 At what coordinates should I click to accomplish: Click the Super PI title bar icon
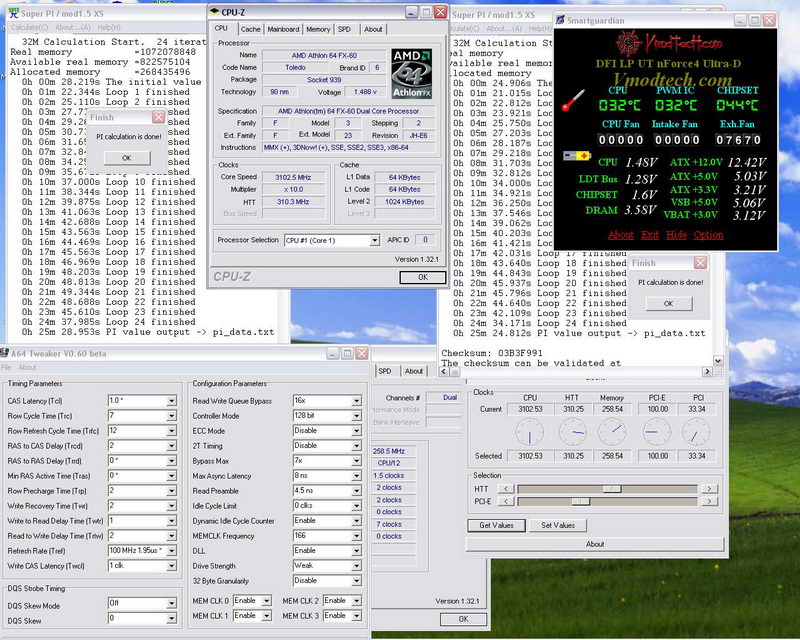point(14,13)
